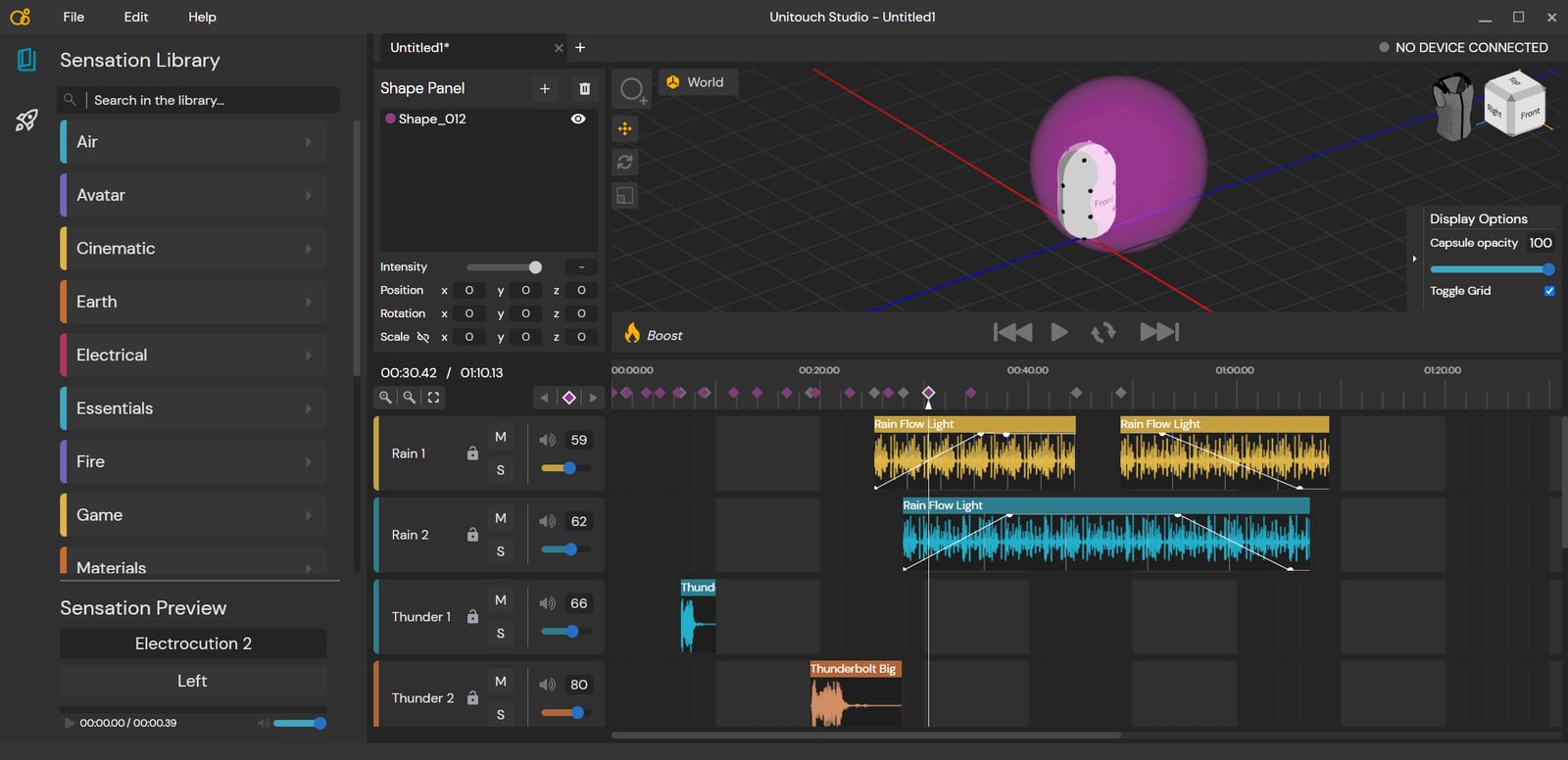Mute the Rain 1 track
Viewport: 1568px width, 760px height.
click(x=501, y=437)
